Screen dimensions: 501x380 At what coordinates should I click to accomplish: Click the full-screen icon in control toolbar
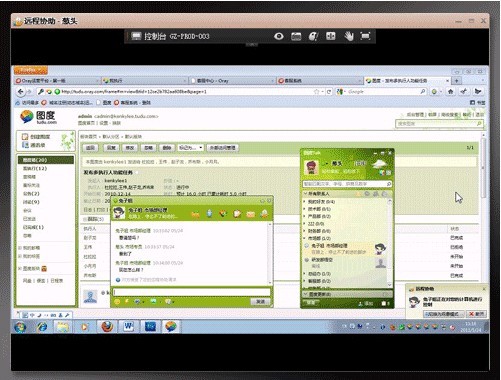tap(365, 36)
